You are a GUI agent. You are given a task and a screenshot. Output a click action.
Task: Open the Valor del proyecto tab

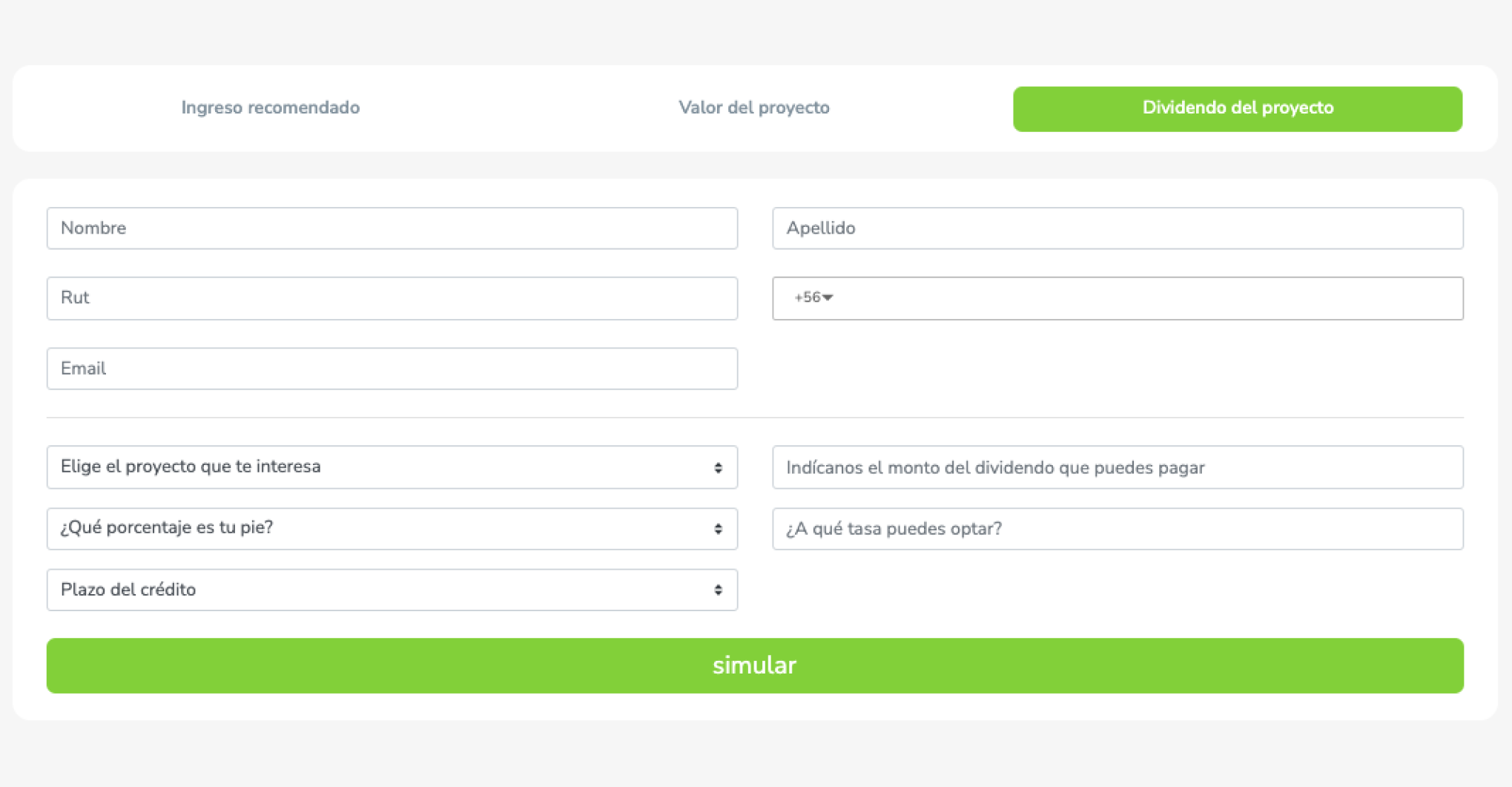pos(753,108)
